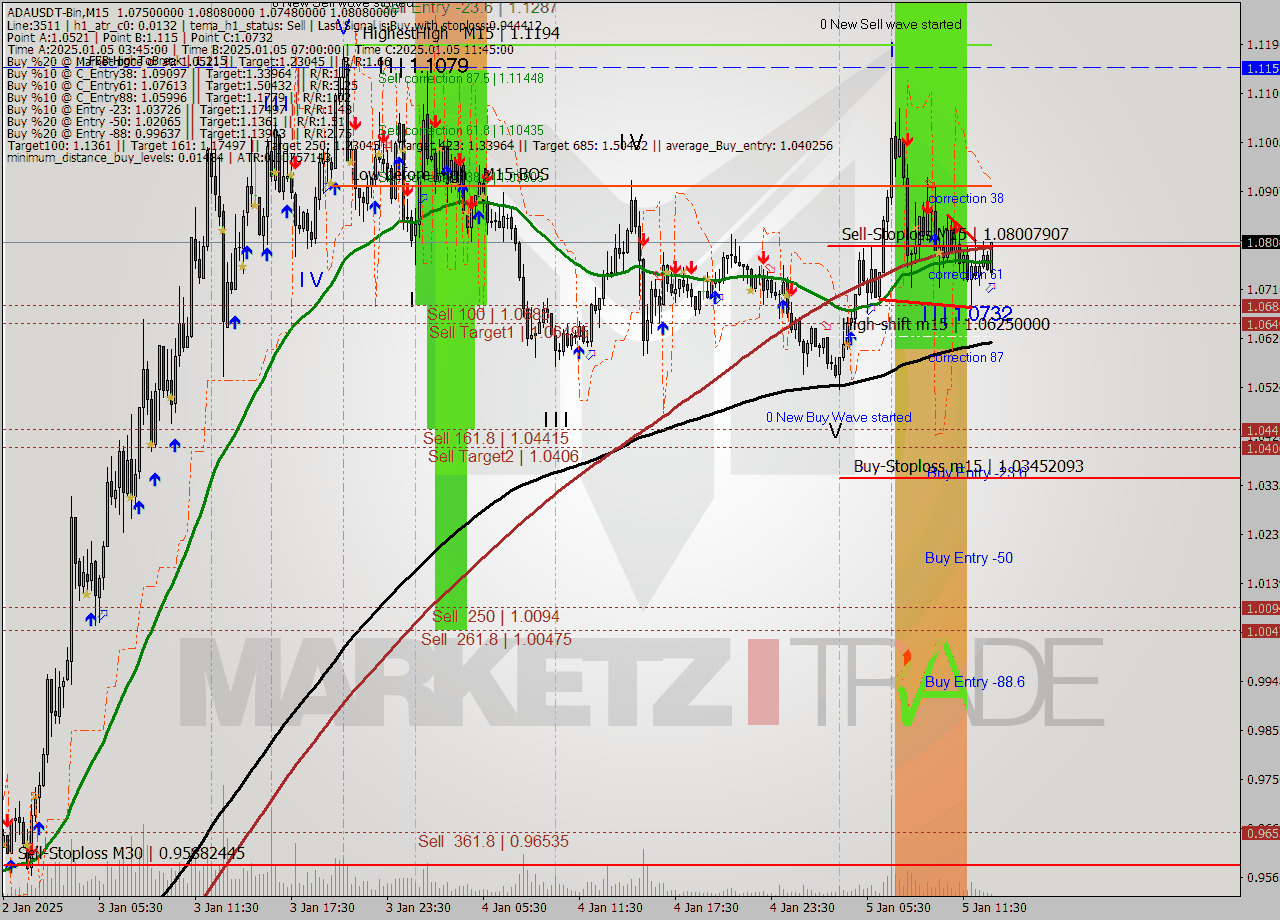The width and height of the screenshot is (1280, 920).
Task: Click the '4 Jan 23:30' time axis label
Action: 802,908
